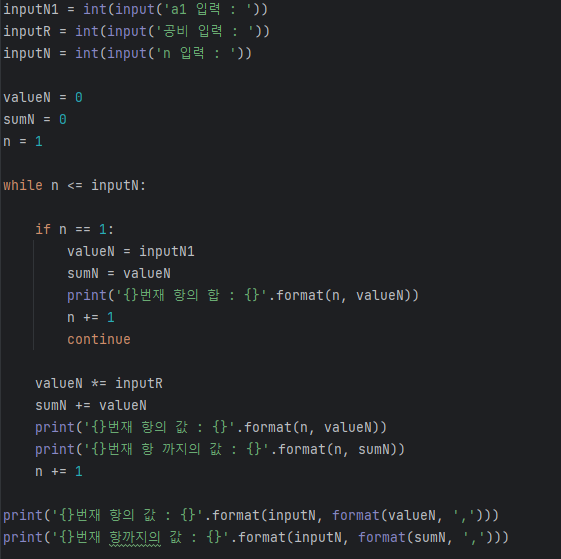Click the inputN1 variable on line one
The image size is (561, 559).
tap(31, 9)
